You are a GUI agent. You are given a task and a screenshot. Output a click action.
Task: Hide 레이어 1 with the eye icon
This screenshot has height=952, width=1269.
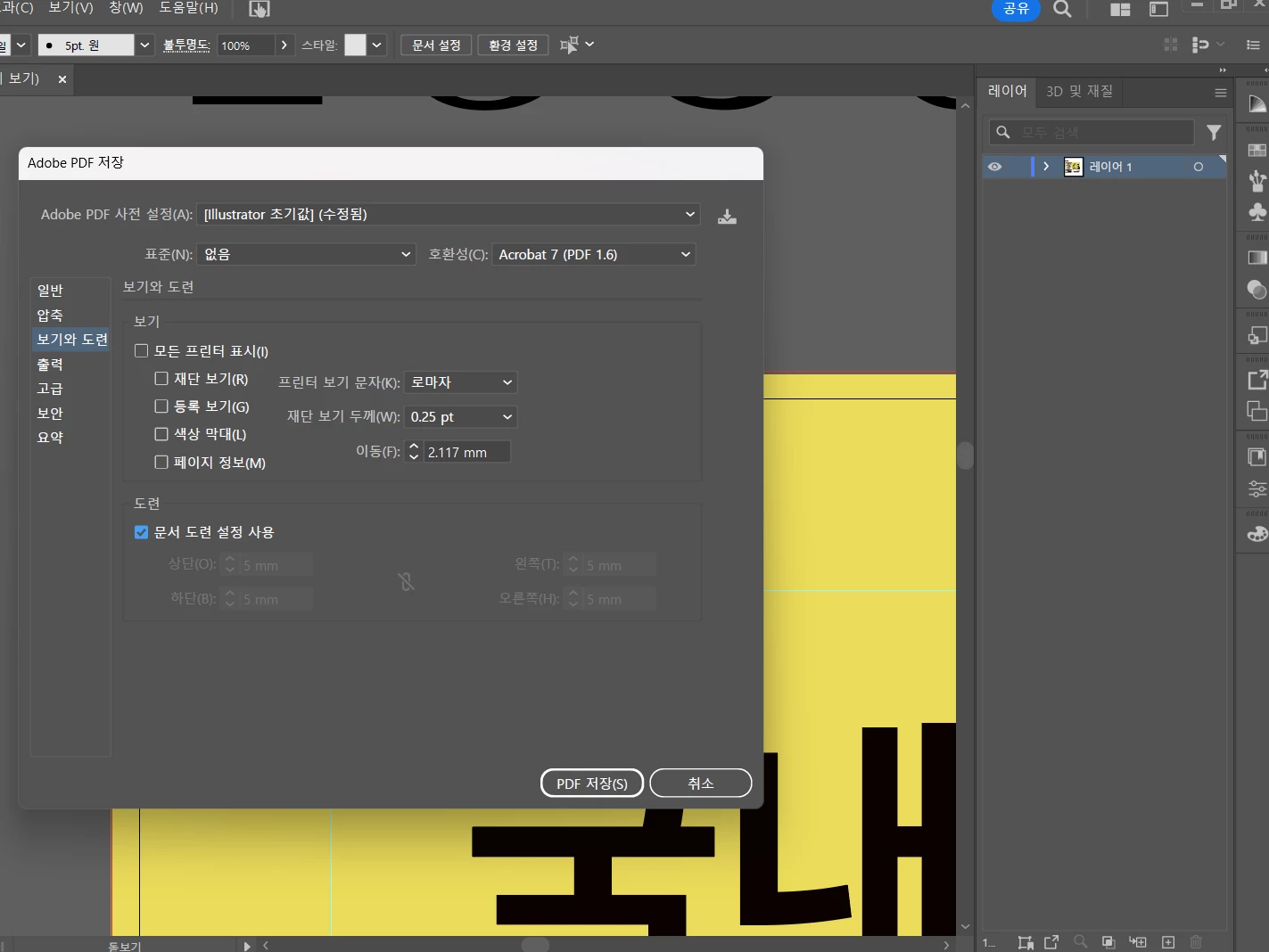tap(994, 167)
